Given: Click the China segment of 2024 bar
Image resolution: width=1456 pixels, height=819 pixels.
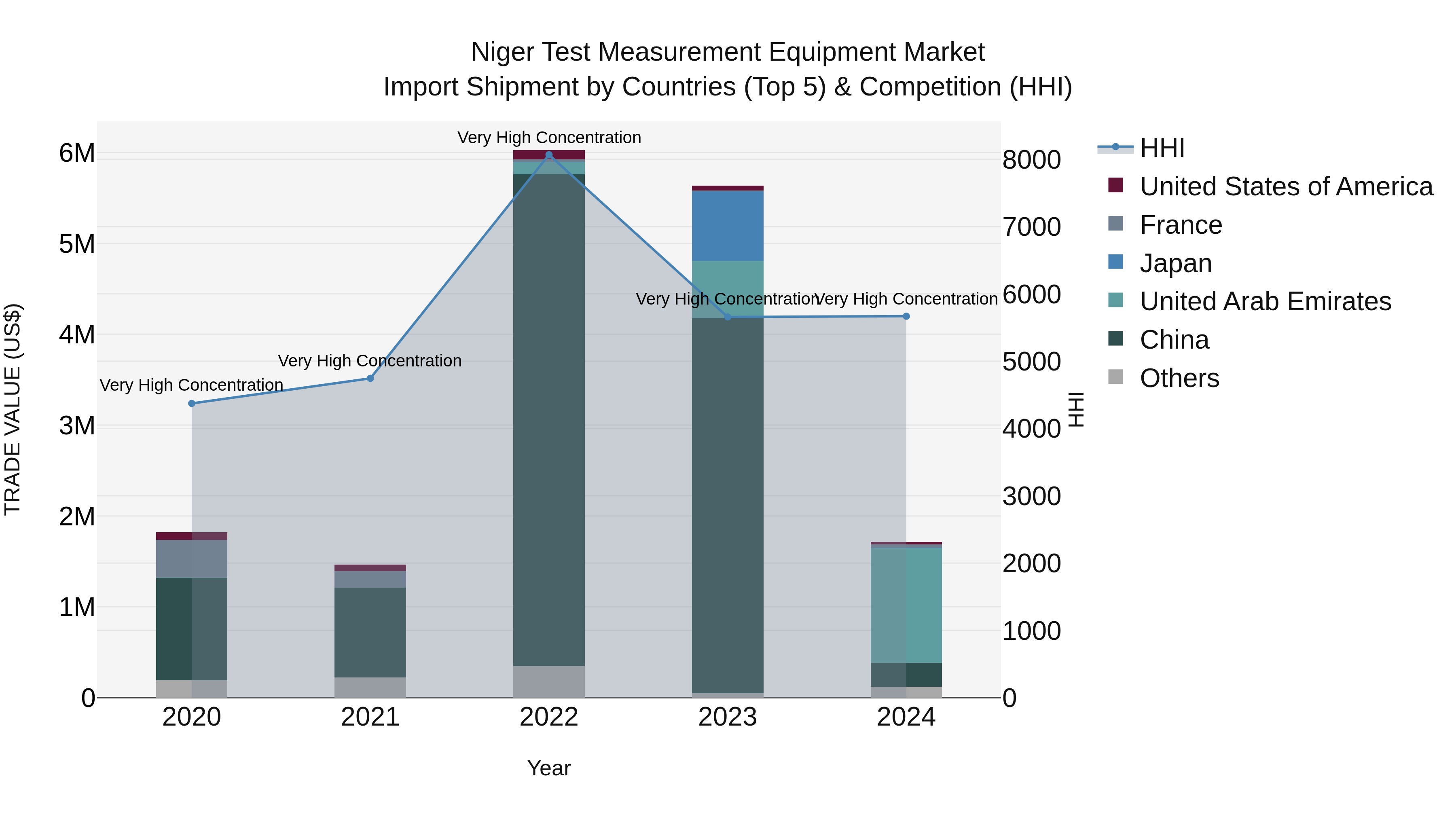Looking at the screenshot, I should (x=906, y=675).
